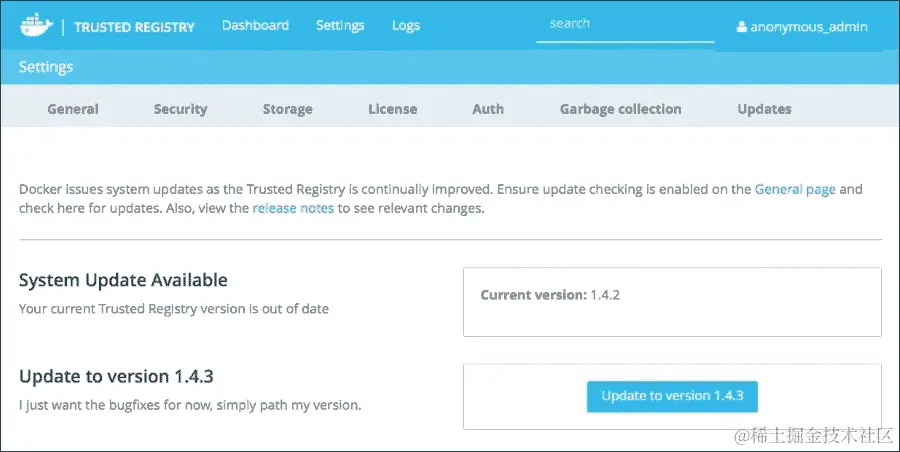Switch to the Garbage collection tab
The width and height of the screenshot is (900, 452).
620,109
